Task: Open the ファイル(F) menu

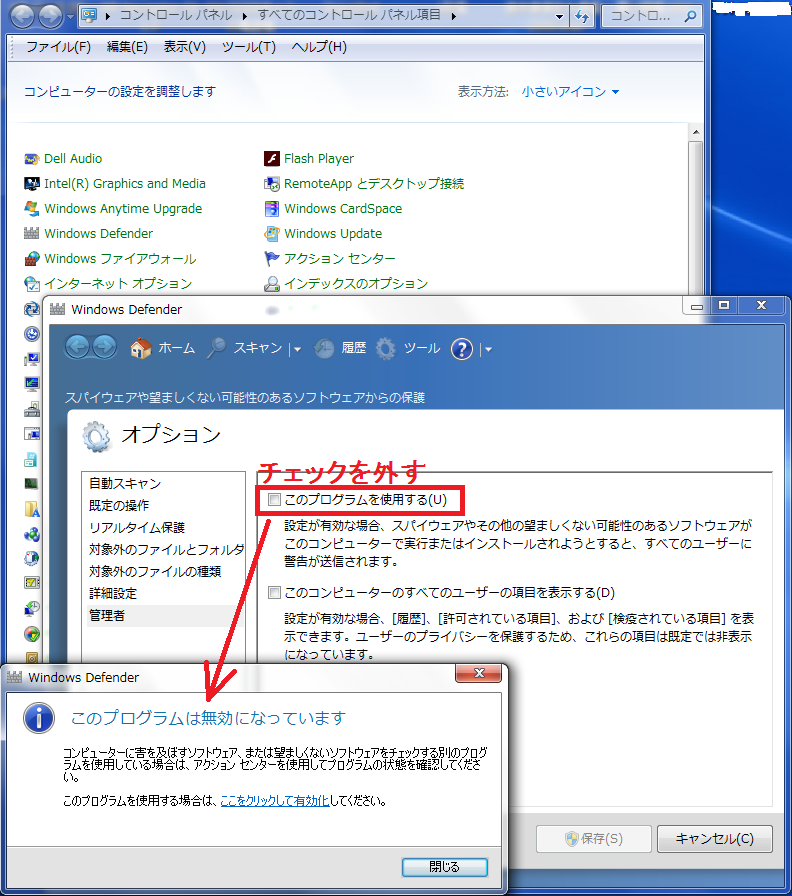Action: (x=58, y=47)
